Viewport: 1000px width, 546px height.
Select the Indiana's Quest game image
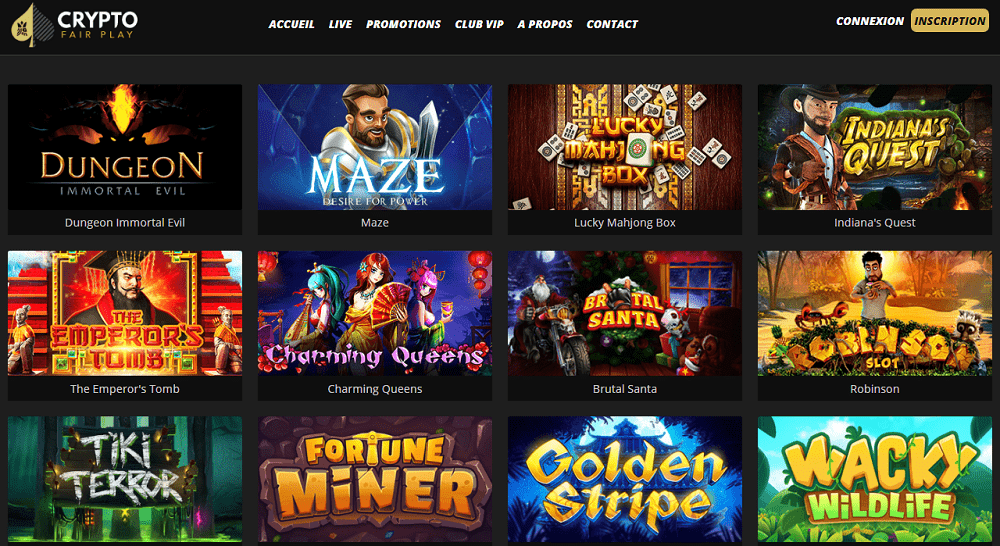(x=875, y=147)
